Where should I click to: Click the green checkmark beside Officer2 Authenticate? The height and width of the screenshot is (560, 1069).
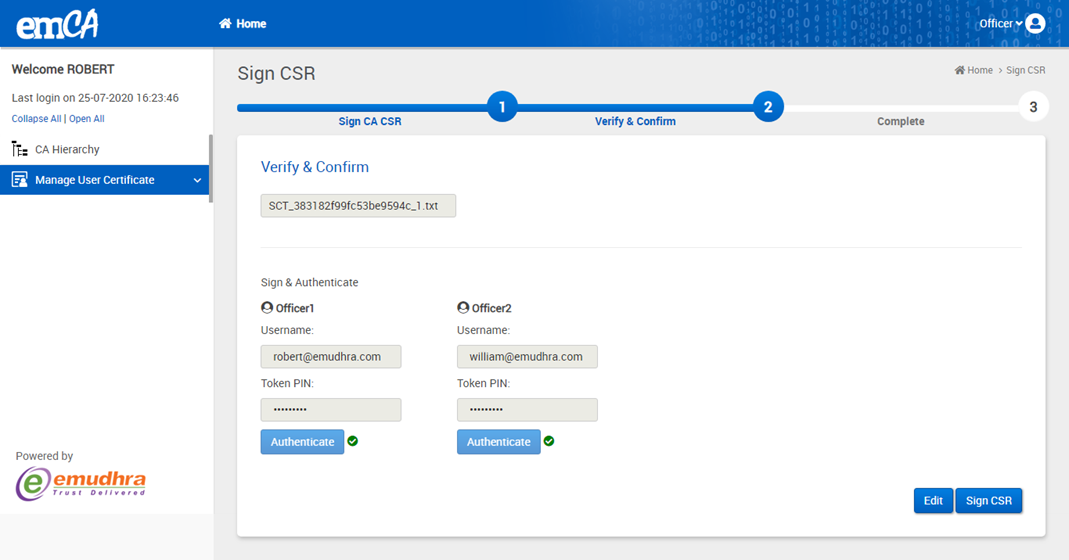[549, 441]
